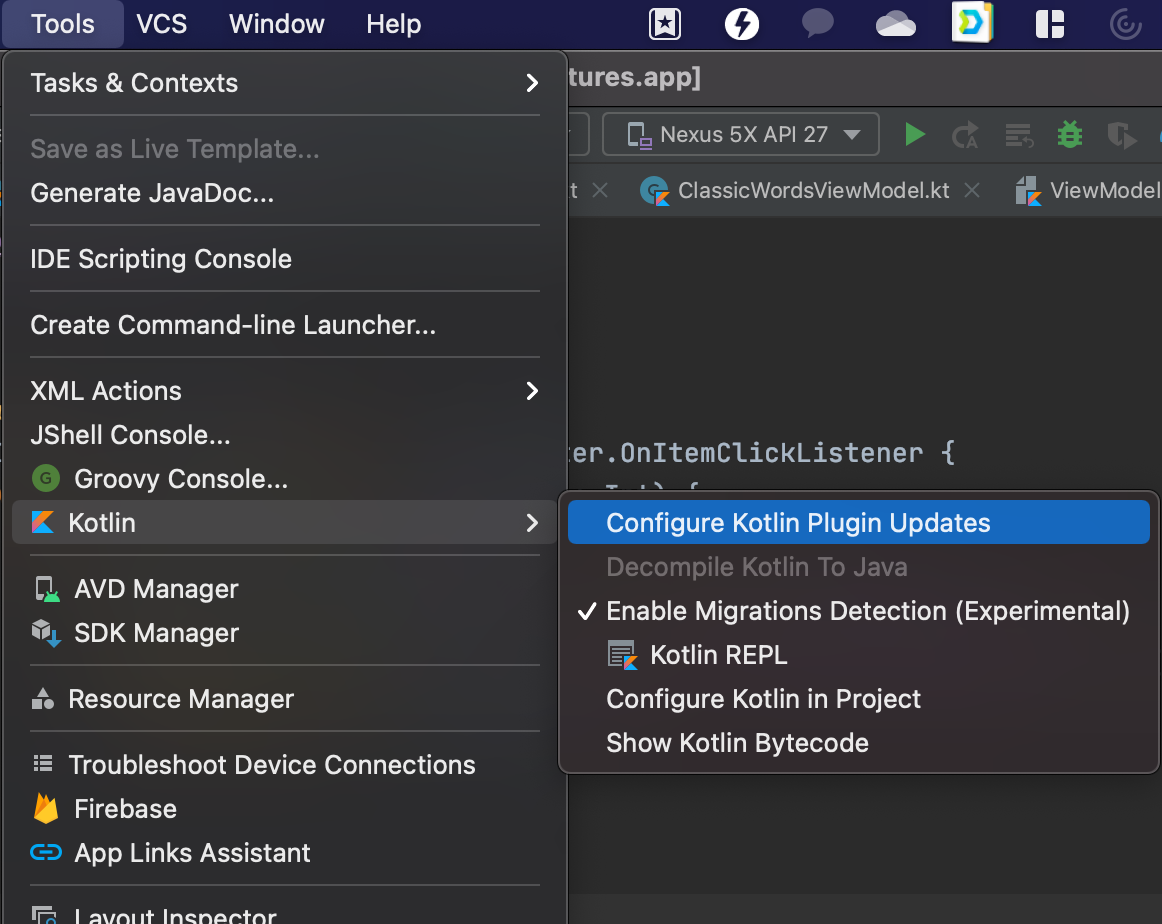Click Apply Changes and Restart Activity icon

(966, 134)
